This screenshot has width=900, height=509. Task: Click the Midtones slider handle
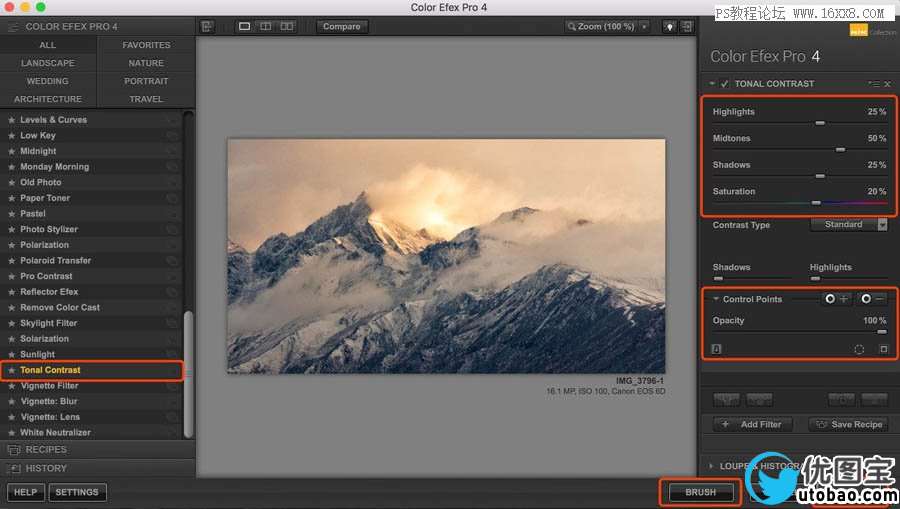click(840, 149)
